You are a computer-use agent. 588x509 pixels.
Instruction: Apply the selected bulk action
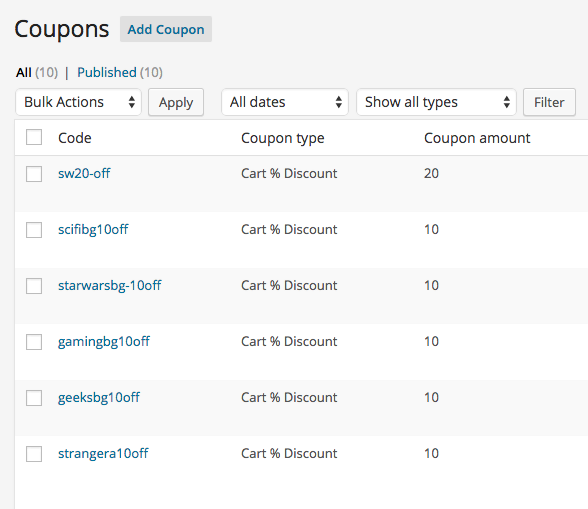[176, 102]
